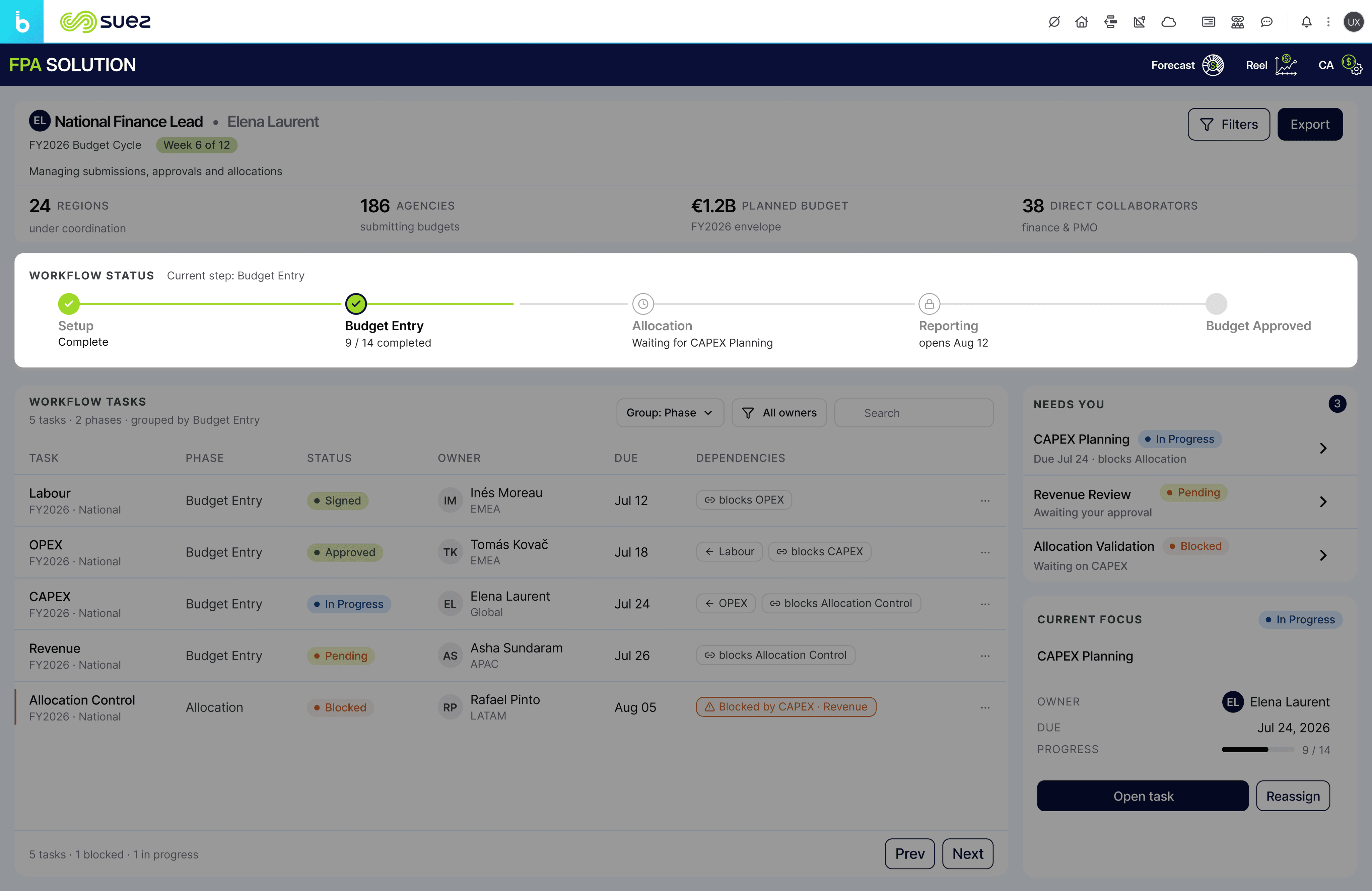The height and width of the screenshot is (891, 1372).
Task: Click the UX user avatar
Action: 1353,22
